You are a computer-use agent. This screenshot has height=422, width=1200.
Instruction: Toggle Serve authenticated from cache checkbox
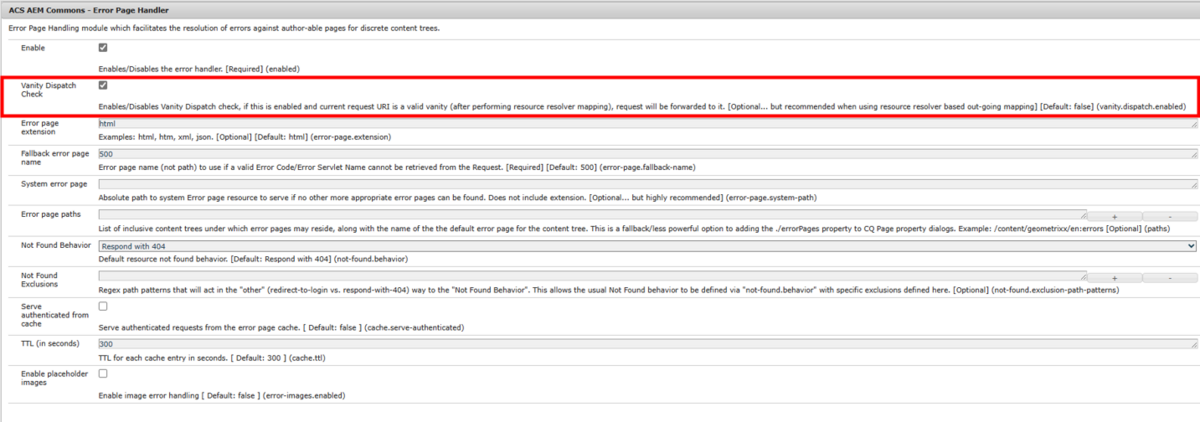(103, 306)
